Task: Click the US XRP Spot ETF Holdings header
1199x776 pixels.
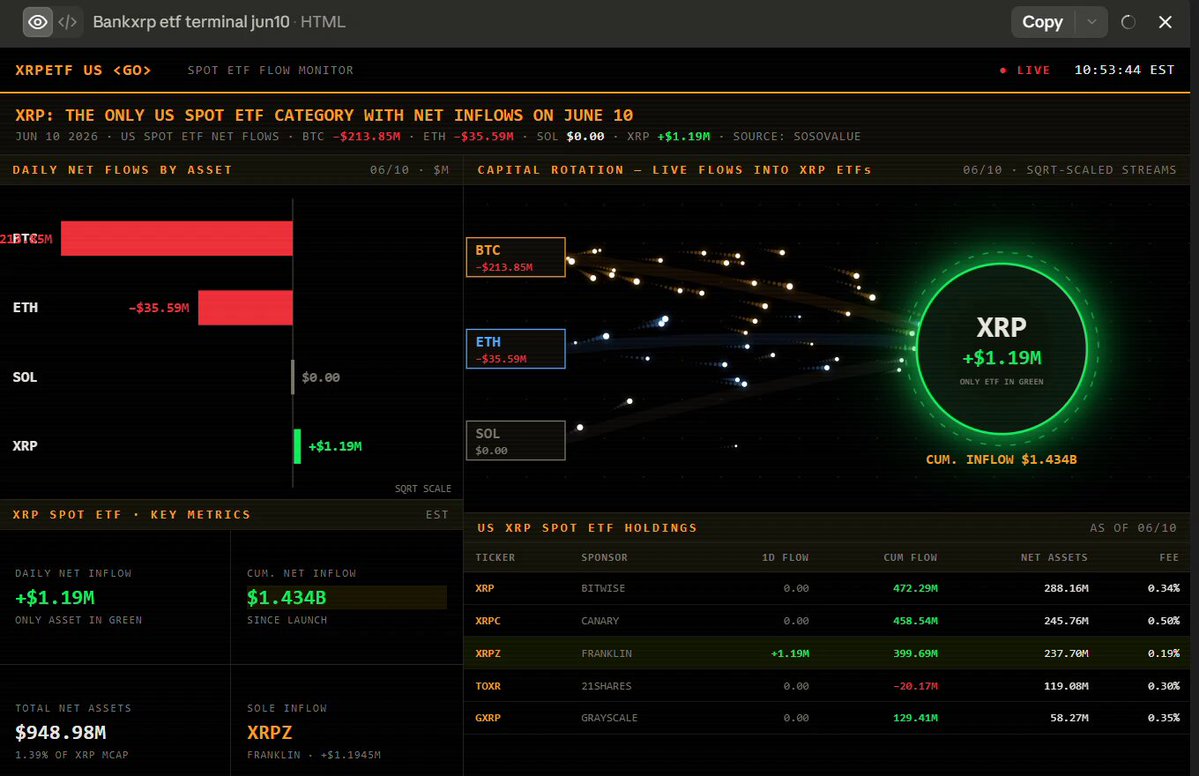Action: [x=587, y=528]
